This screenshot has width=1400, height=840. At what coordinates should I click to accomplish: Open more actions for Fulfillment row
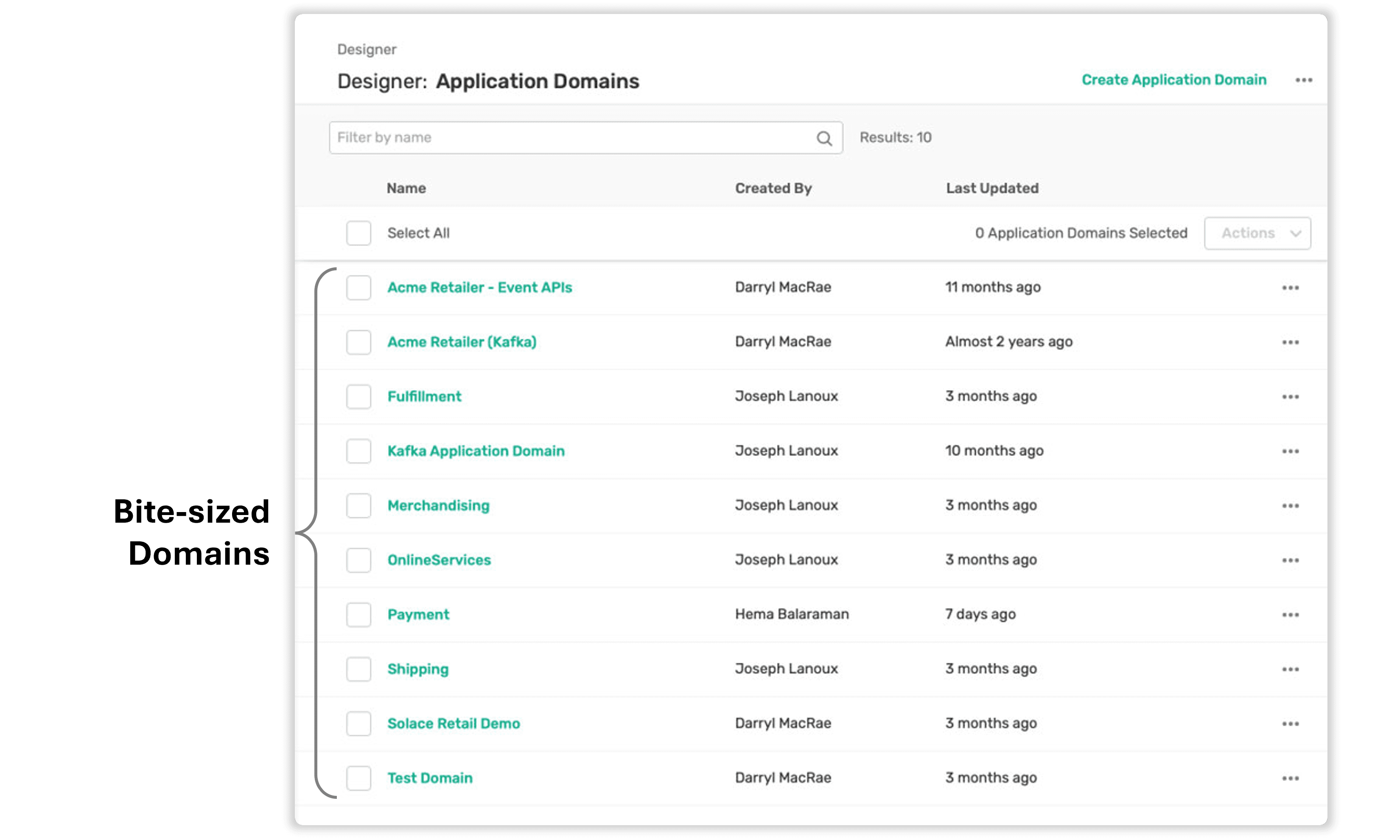pyautogui.click(x=1290, y=397)
